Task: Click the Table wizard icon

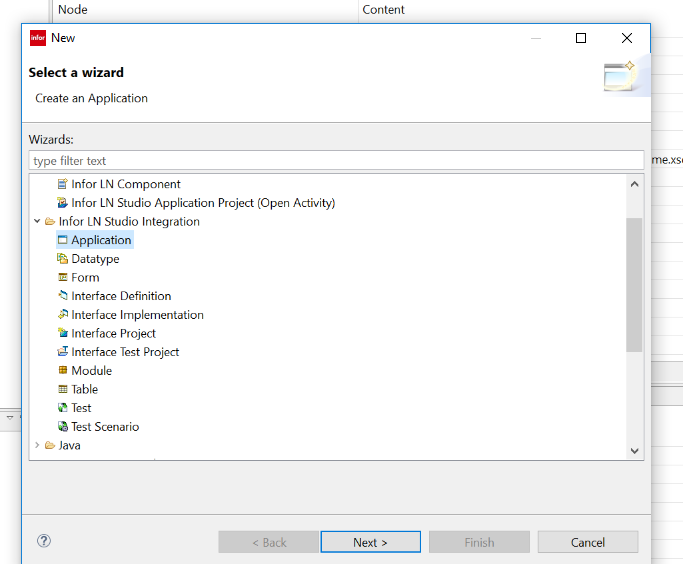Action: pyautogui.click(x=63, y=389)
